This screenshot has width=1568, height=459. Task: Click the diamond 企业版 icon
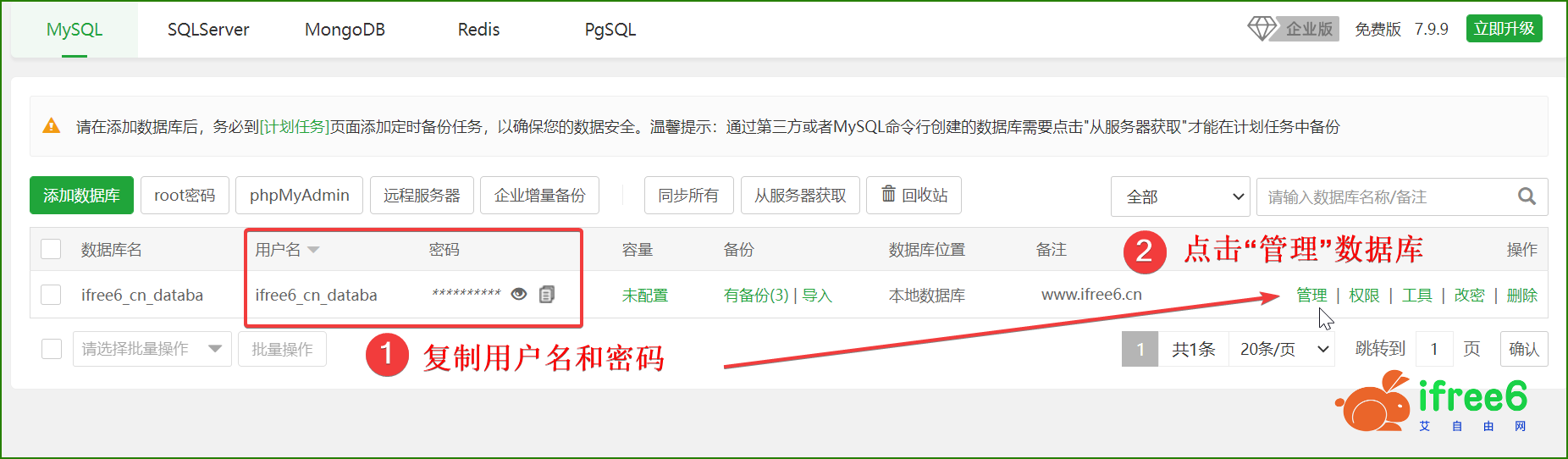[1262, 29]
